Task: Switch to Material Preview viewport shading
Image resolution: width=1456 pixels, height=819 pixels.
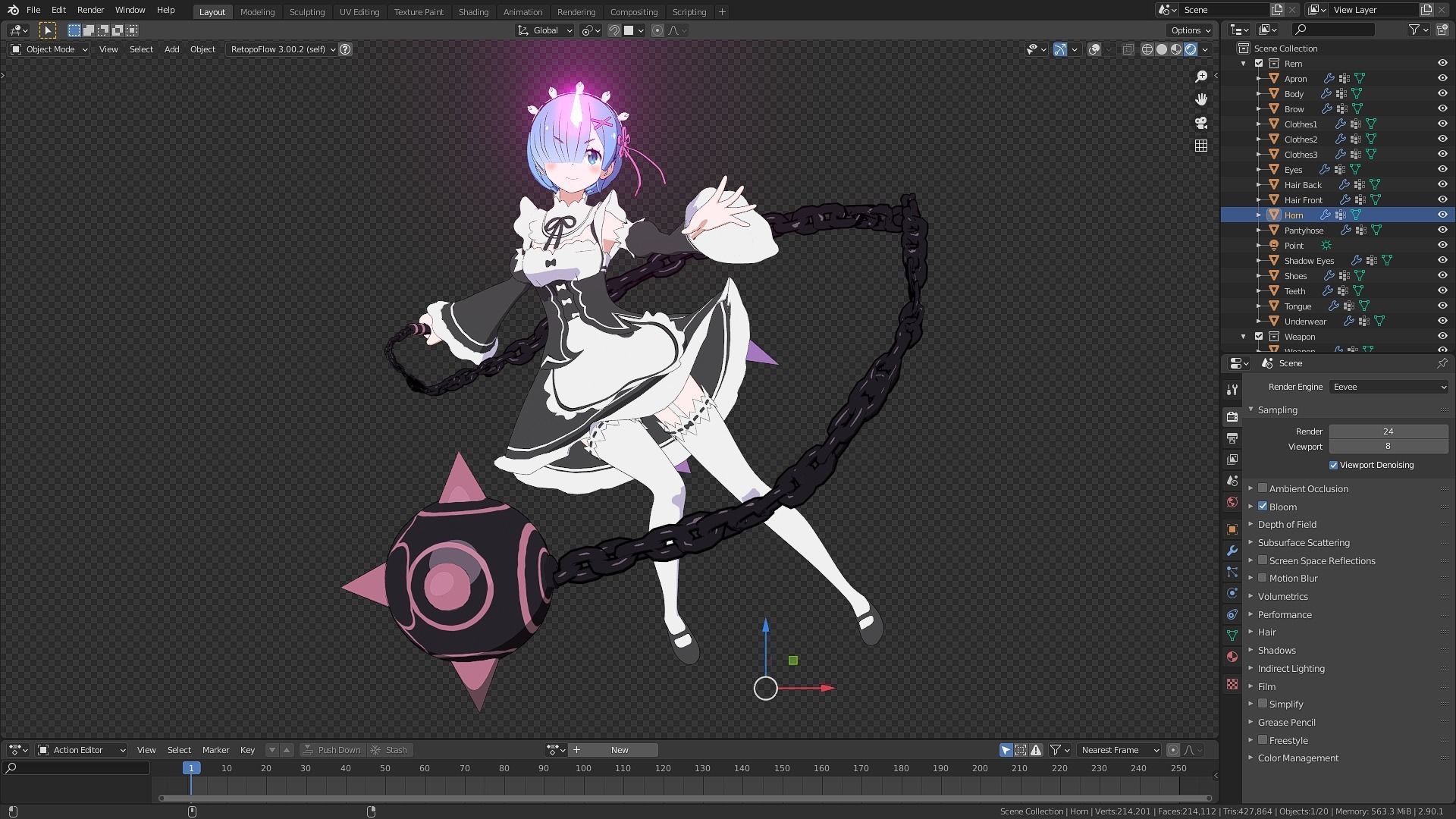Action: [x=1176, y=49]
